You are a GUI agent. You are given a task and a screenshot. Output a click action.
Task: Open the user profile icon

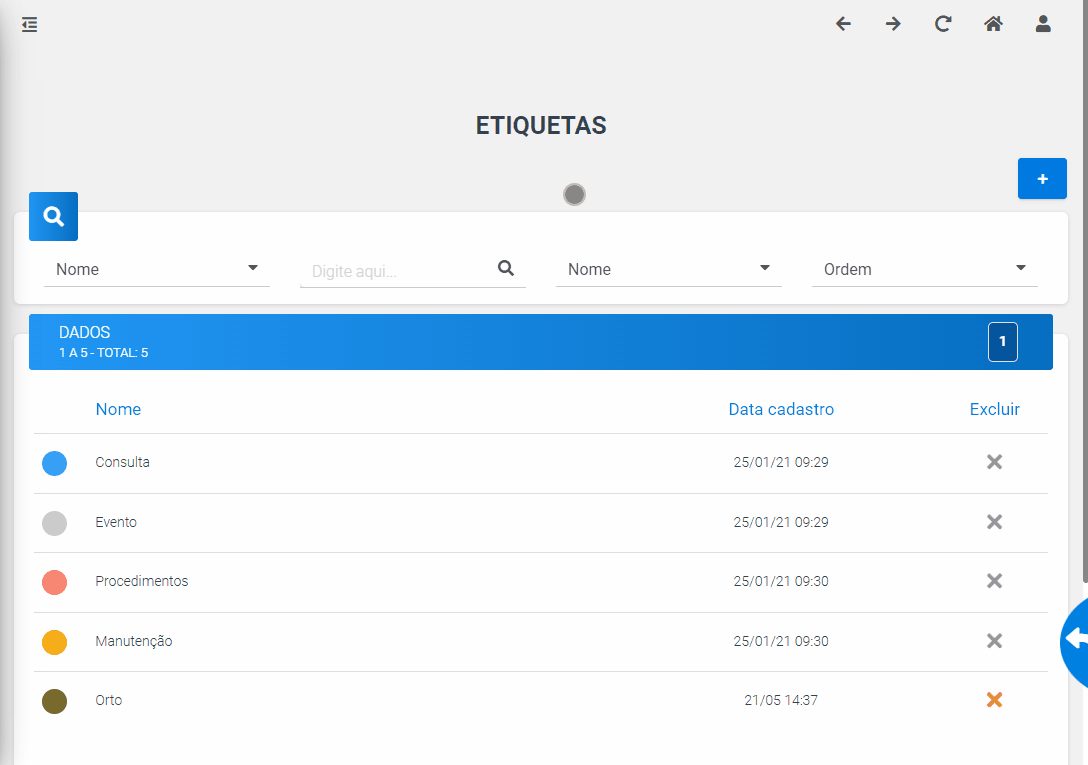tap(1043, 24)
